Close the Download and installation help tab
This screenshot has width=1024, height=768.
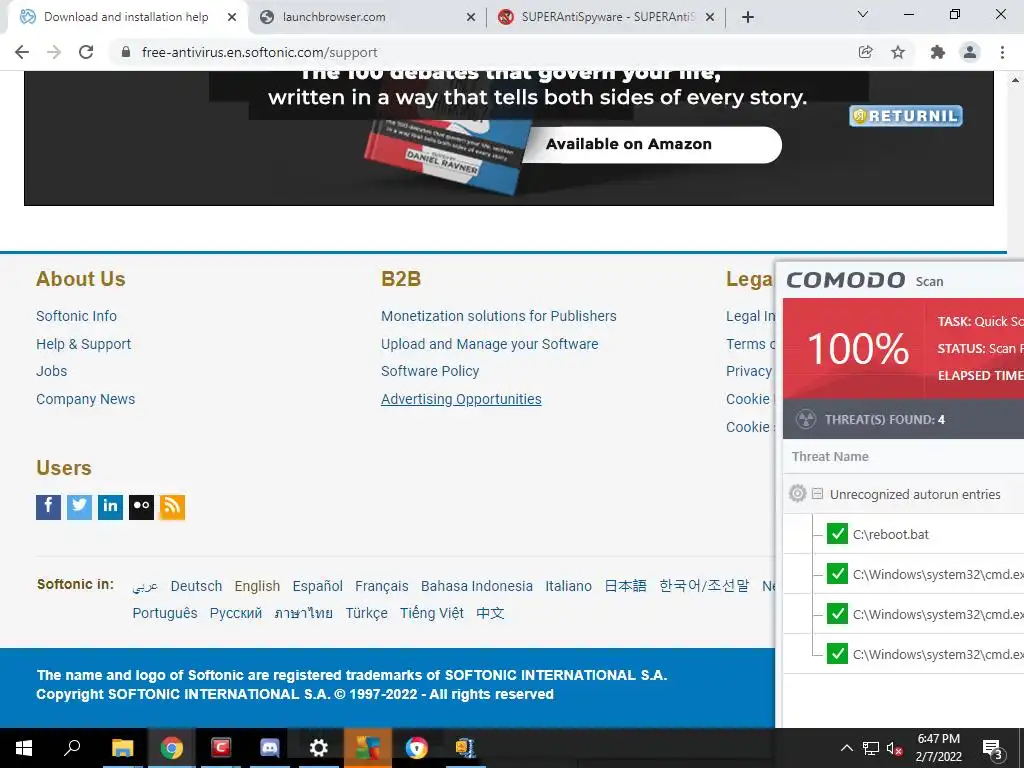point(232,18)
